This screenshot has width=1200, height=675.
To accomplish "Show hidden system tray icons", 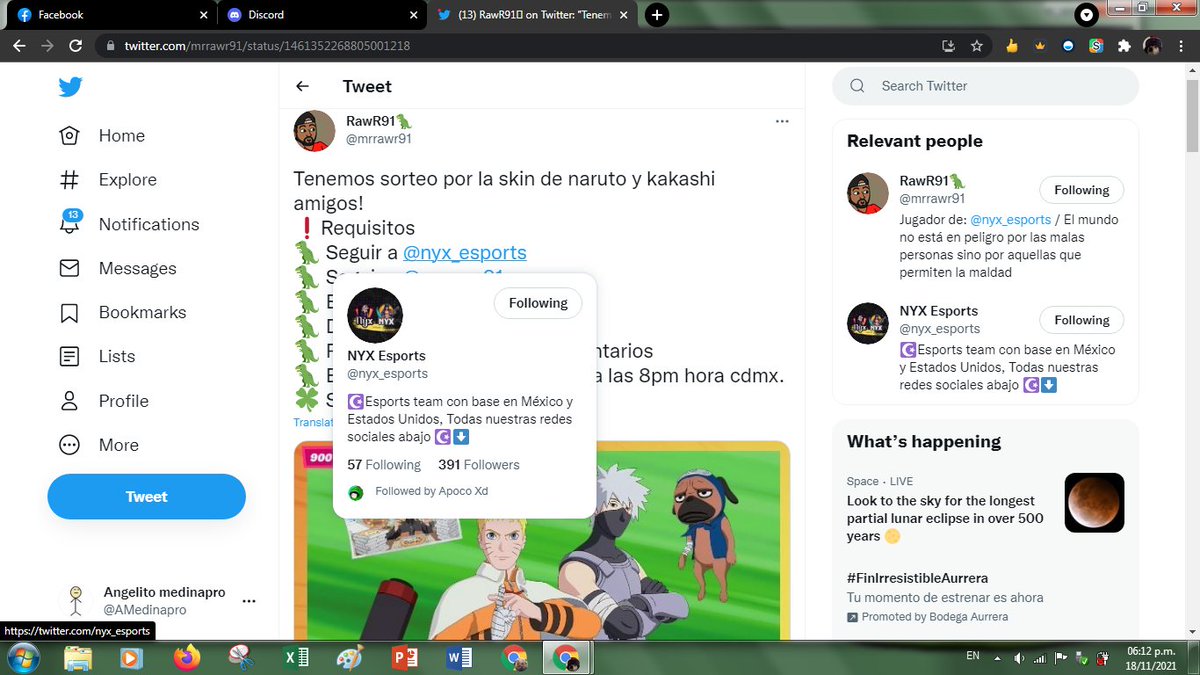I will coord(996,657).
